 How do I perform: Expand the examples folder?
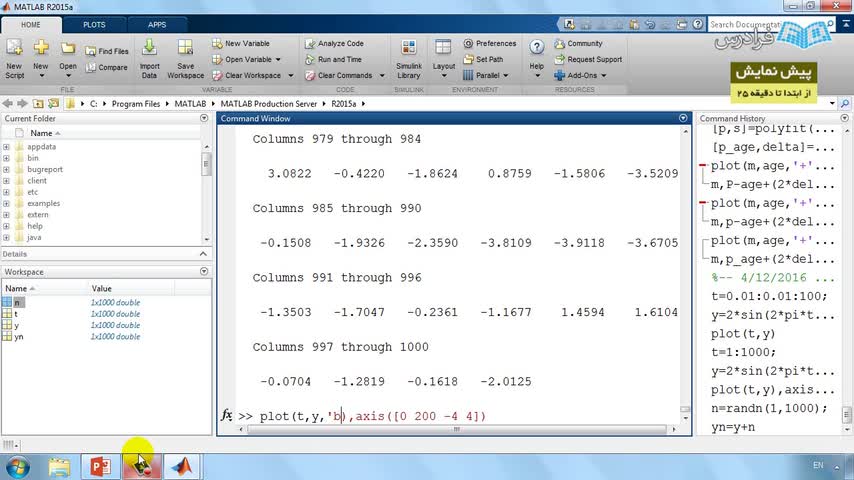pyautogui.click(x=6, y=203)
